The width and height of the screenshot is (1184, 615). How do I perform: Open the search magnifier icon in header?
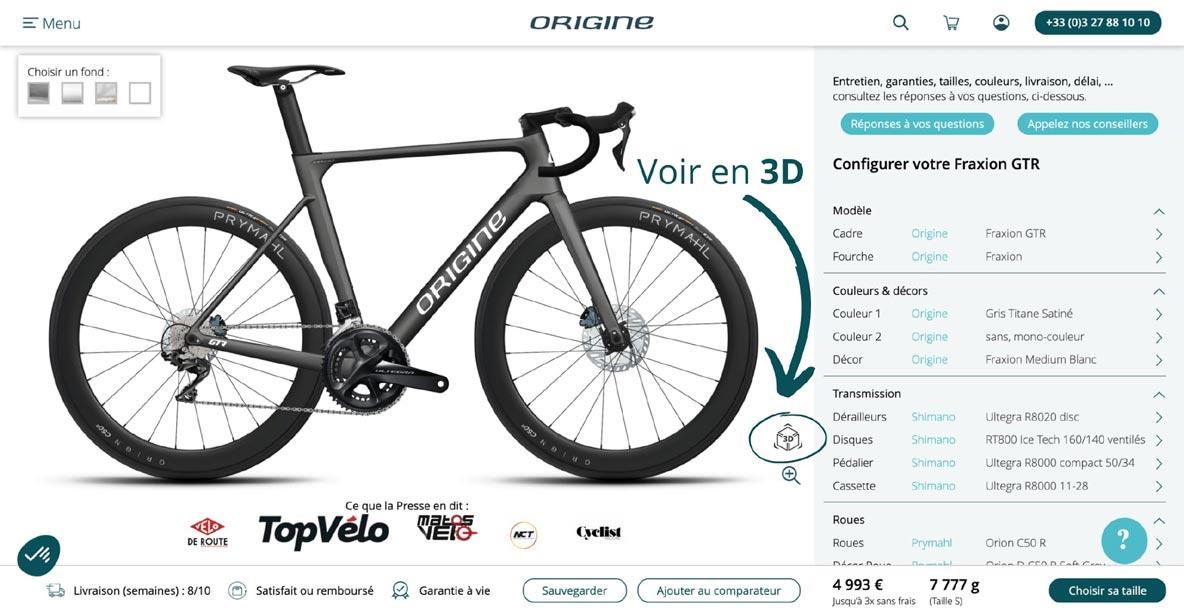pos(900,23)
